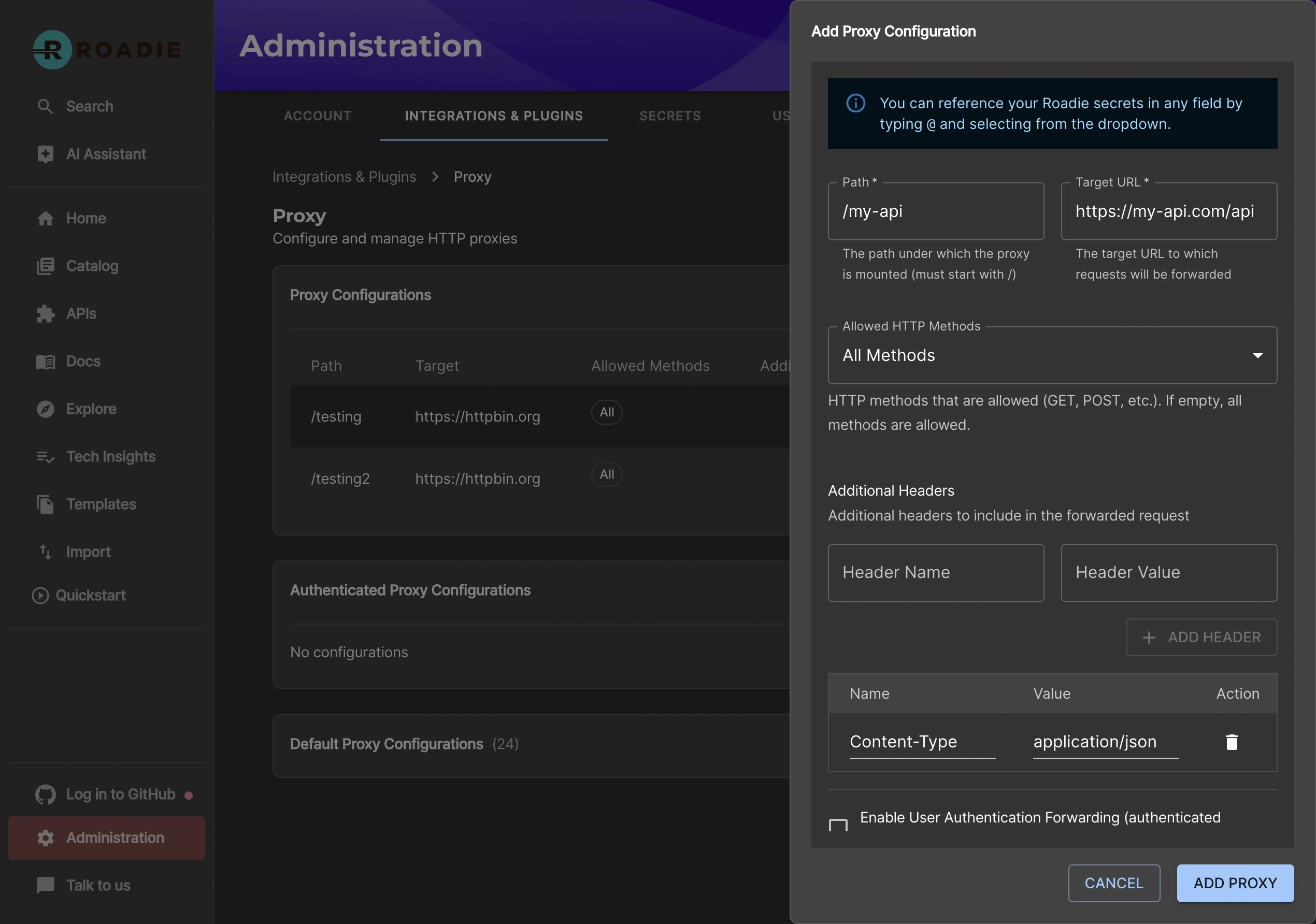Image resolution: width=1316 pixels, height=924 pixels.
Task: Switch to the Account tab
Action: pos(318,116)
